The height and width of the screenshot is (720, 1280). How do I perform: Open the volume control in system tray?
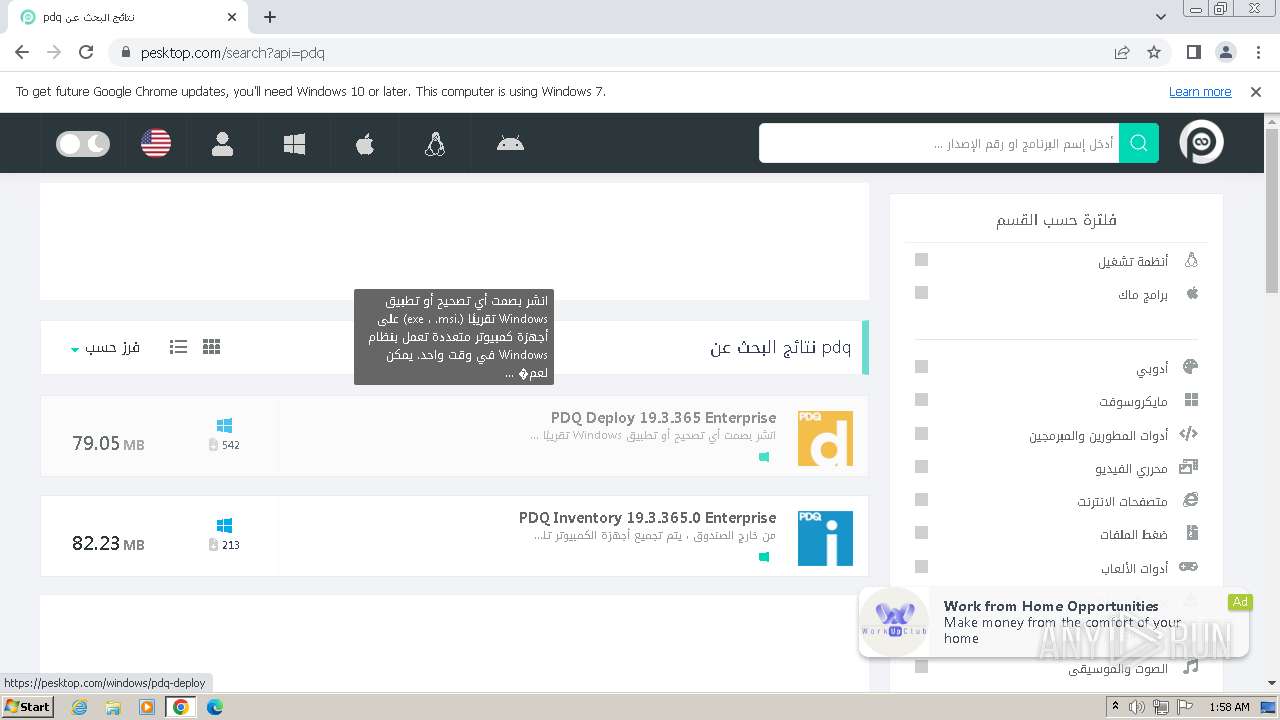[x=1137, y=707]
